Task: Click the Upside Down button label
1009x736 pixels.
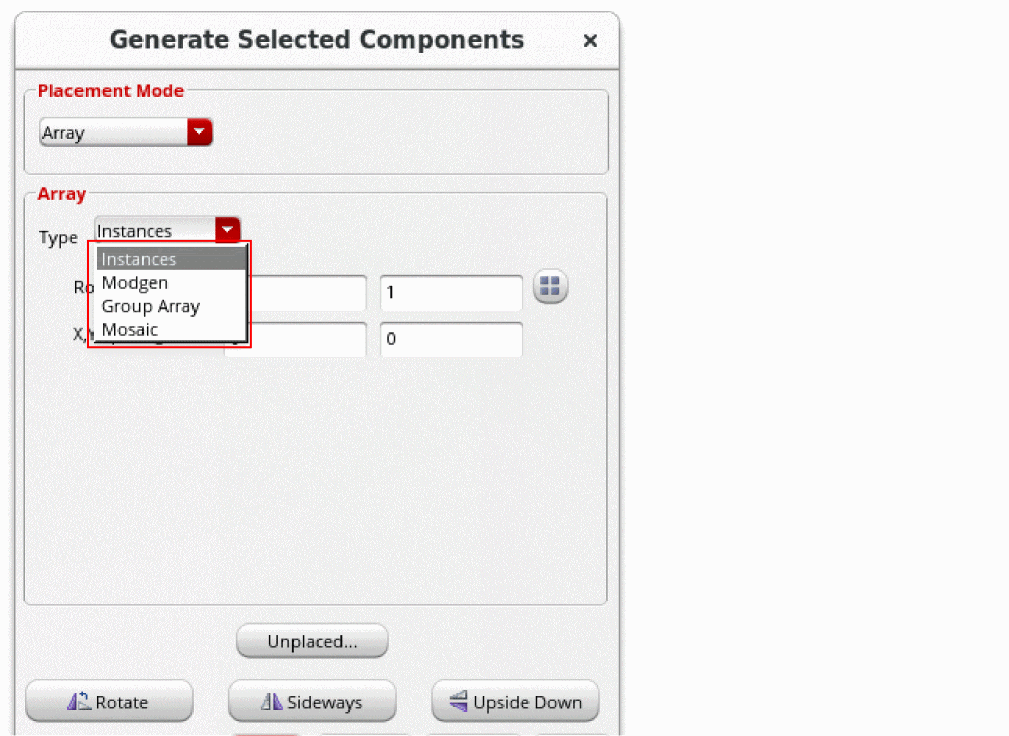Action: coord(527,702)
